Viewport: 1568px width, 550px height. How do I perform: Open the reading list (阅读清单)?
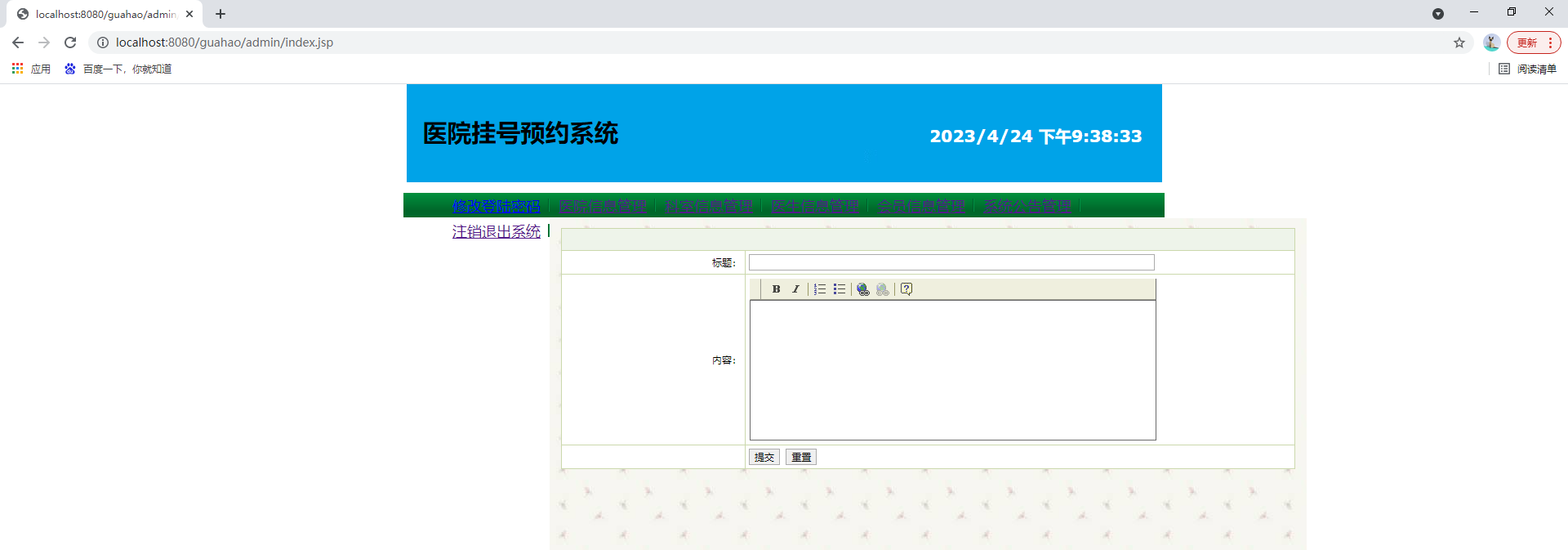pyautogui.click(x=1528, y=69)
